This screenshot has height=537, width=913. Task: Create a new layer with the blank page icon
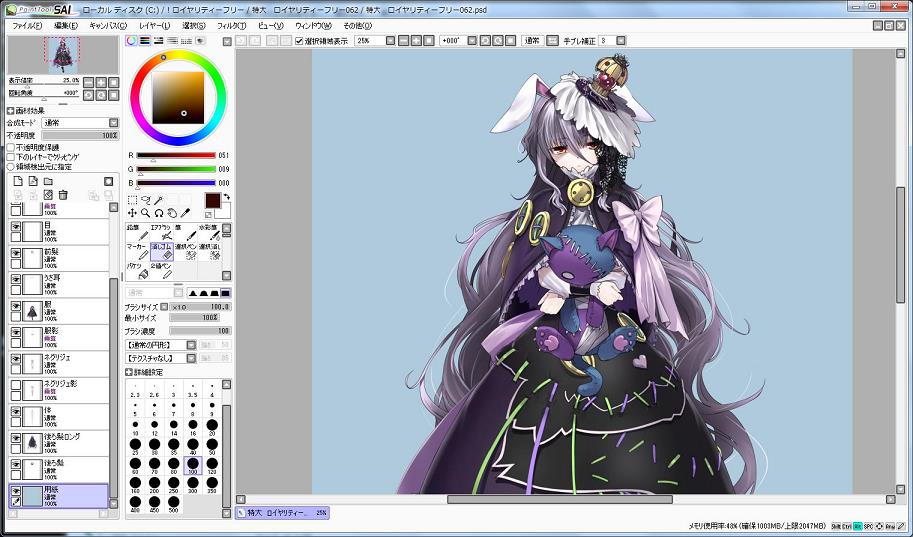pos(17,181)
